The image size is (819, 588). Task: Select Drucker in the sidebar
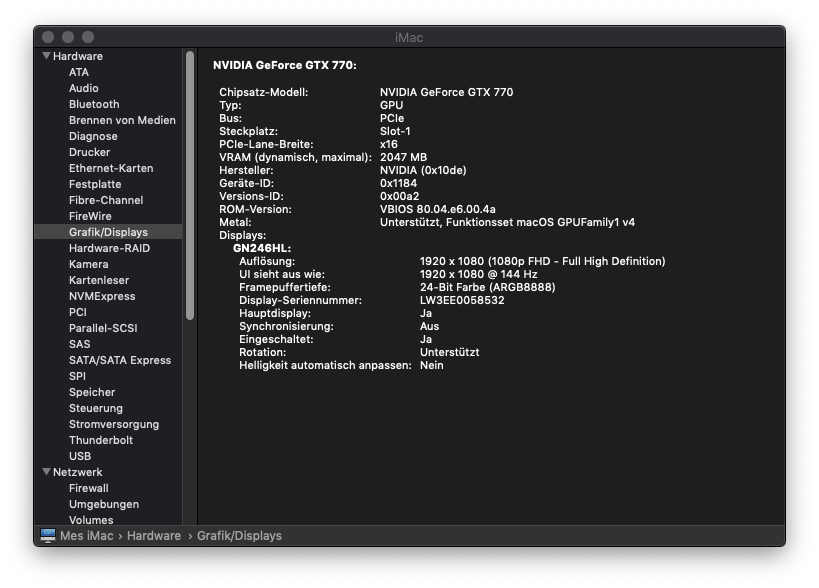pyautogui.click(x=89, y=152)
